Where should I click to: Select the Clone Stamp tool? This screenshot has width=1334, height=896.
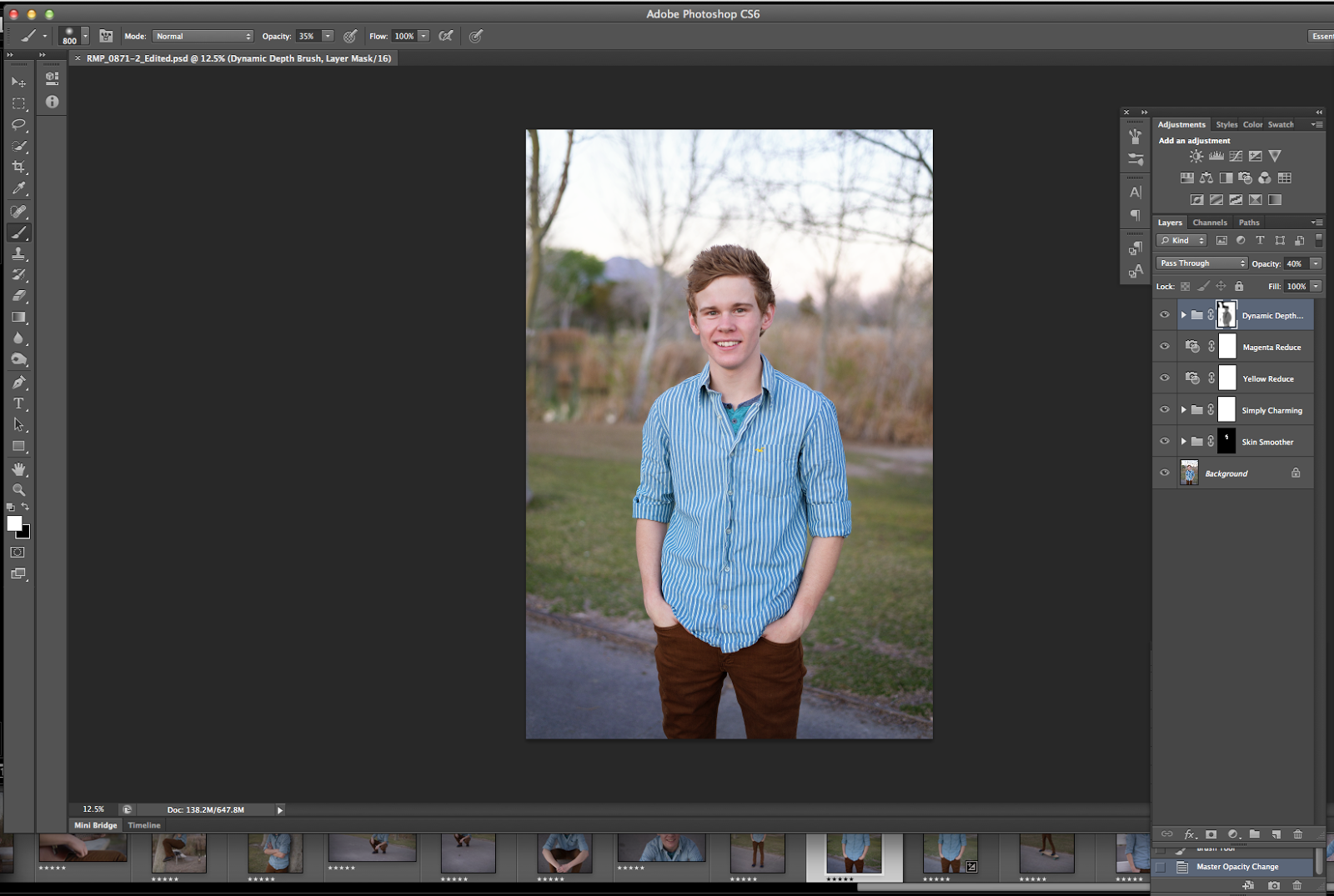(x=18, y=253)
